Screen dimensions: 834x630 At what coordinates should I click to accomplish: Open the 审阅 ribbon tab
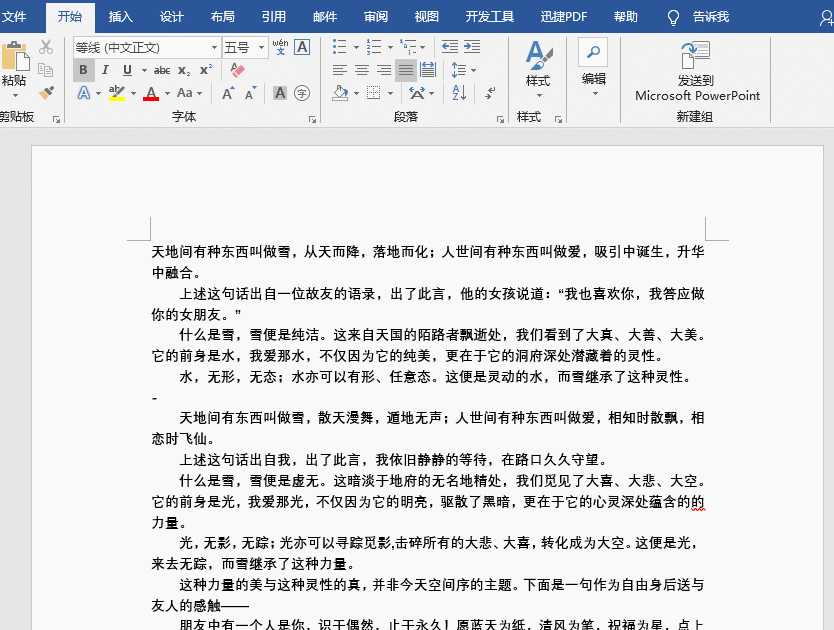(375, 16)
